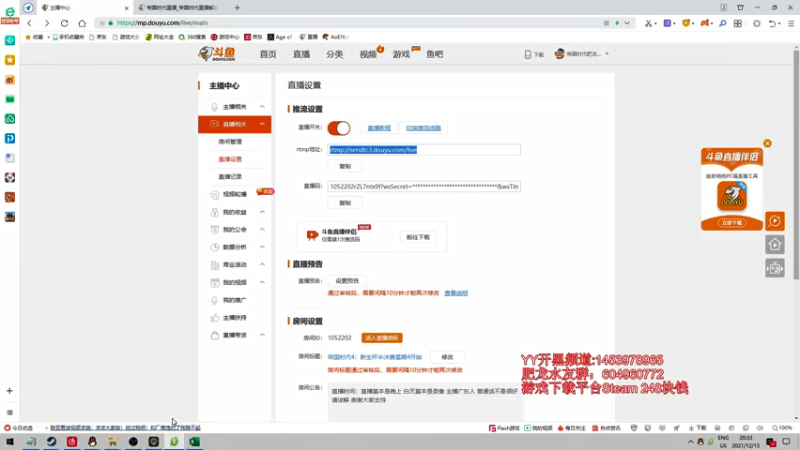Click the browser home button

click(82, 23)
